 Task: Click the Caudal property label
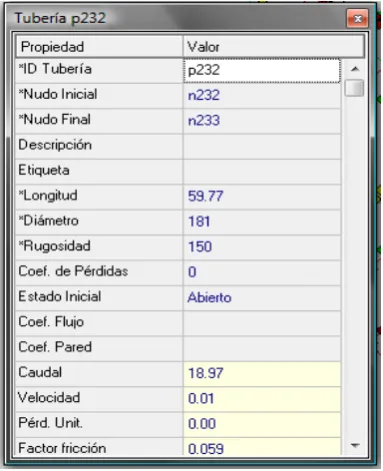(x=40, y=372)
